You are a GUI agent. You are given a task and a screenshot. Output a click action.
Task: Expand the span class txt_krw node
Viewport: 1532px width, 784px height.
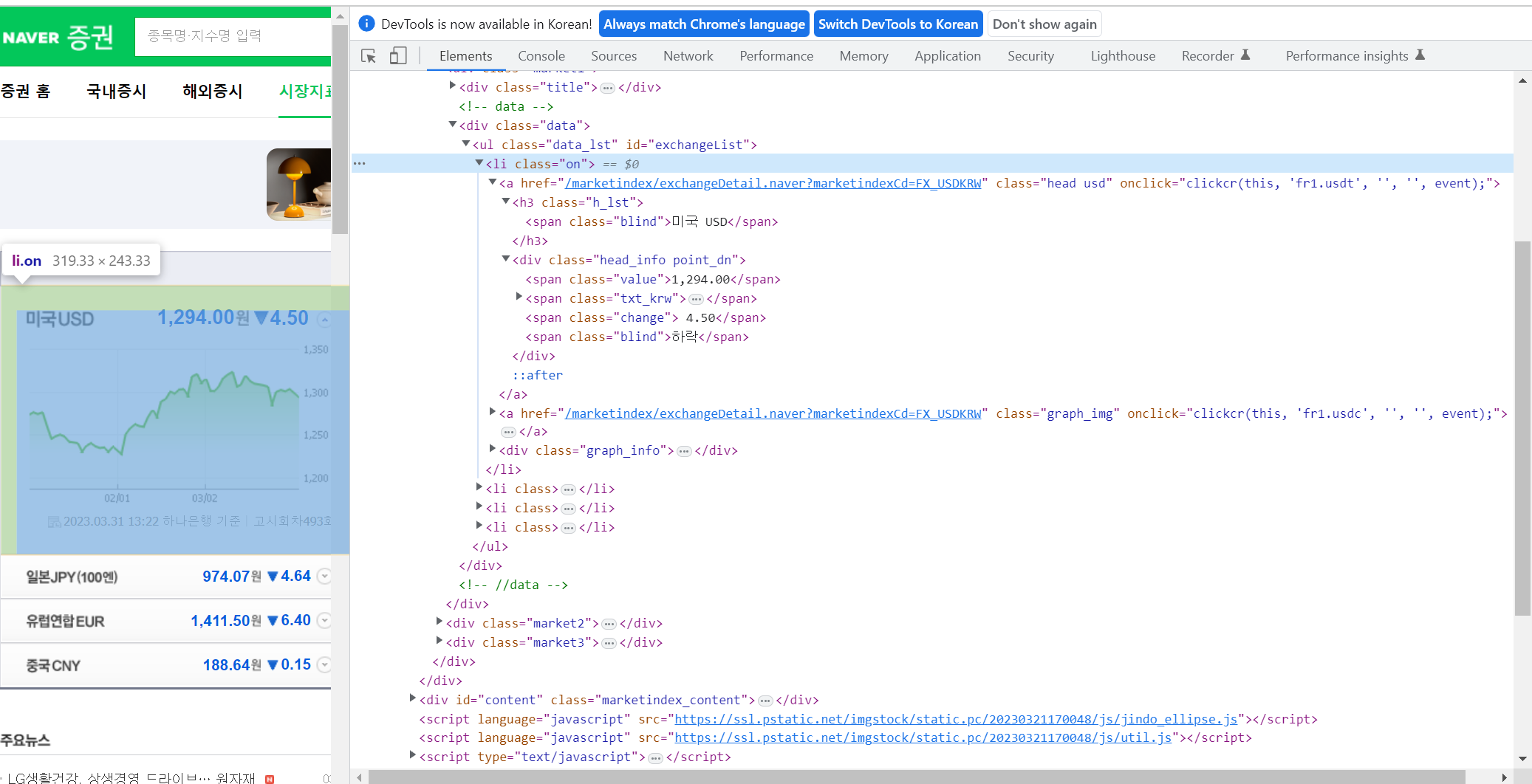[x=519, y=297]
